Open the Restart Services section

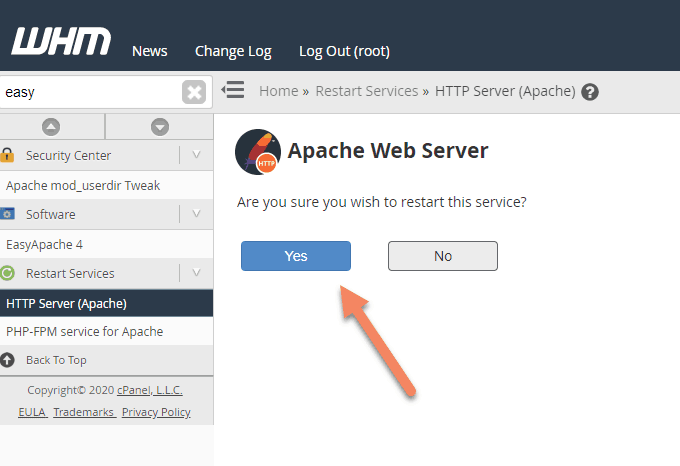click(70, 274)
